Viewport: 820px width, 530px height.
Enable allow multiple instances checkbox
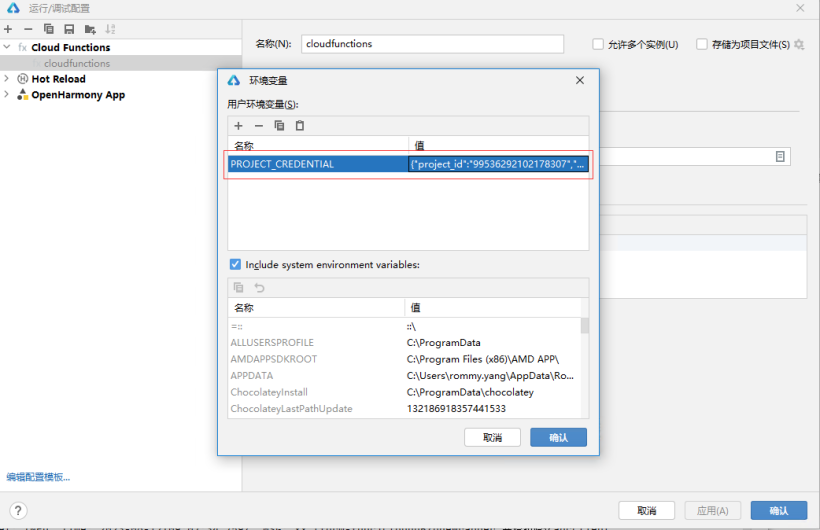[x=598, y=44]
